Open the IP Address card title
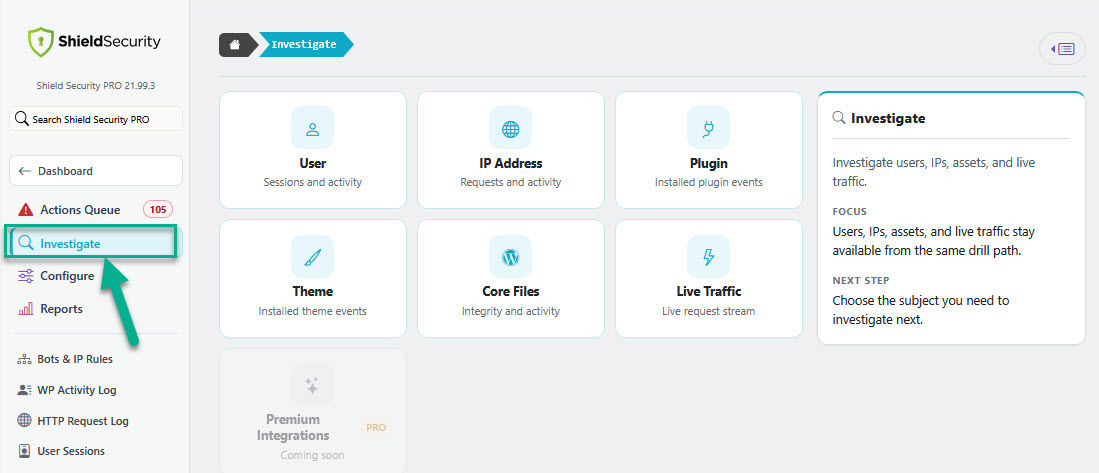The height and width of the screenshot is (473, 1099). 510,164
